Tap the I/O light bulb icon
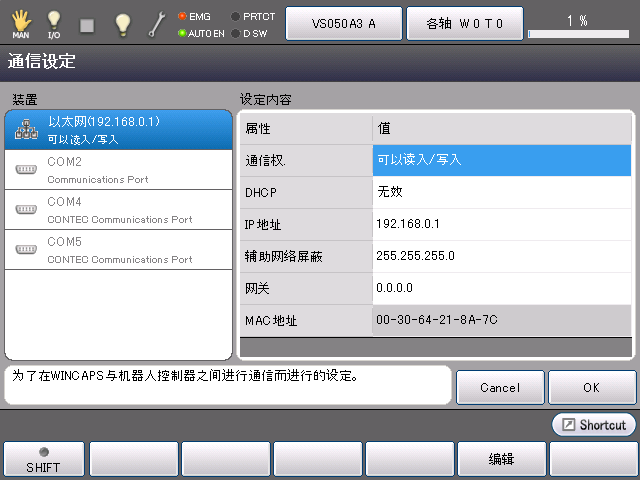This screenshot has height=480, width=640. click(x=54, y=24)
